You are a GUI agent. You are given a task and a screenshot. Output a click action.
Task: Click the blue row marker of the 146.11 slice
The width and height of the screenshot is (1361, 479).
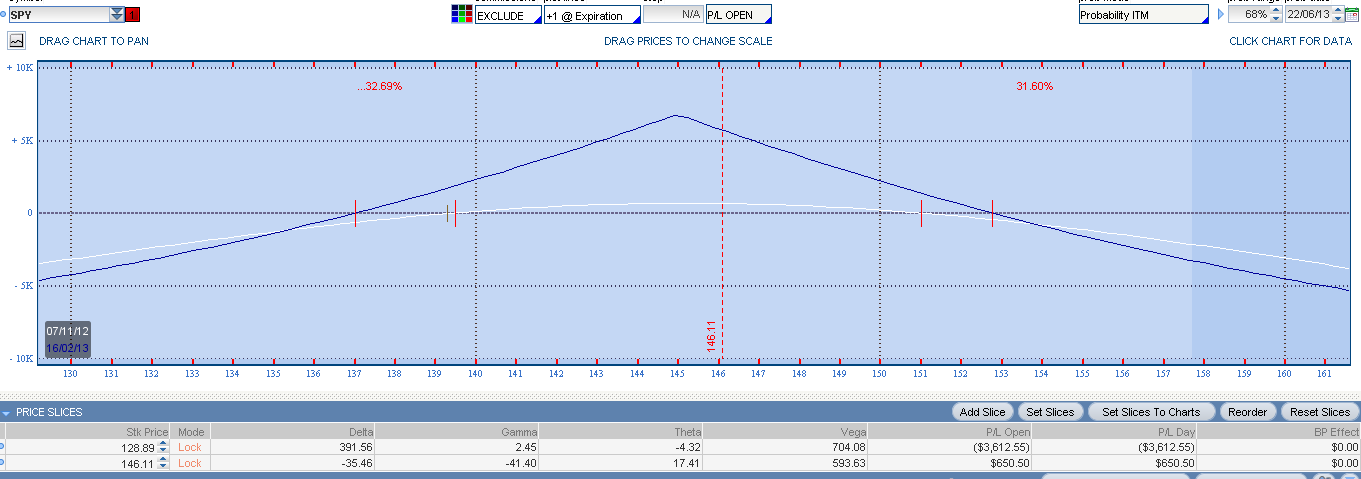[x=2, y=464]
